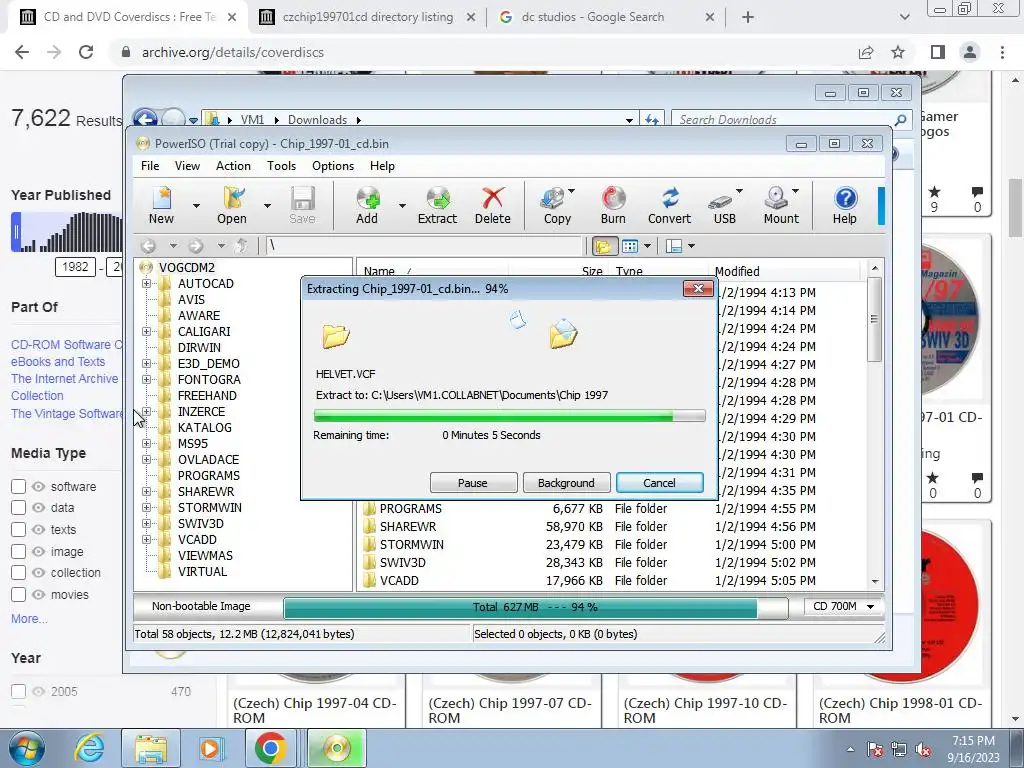Expand the E3D_DEMO tree folder
Image resolution: width=1024 pixels, height=768 pixels.
[146, 364]
